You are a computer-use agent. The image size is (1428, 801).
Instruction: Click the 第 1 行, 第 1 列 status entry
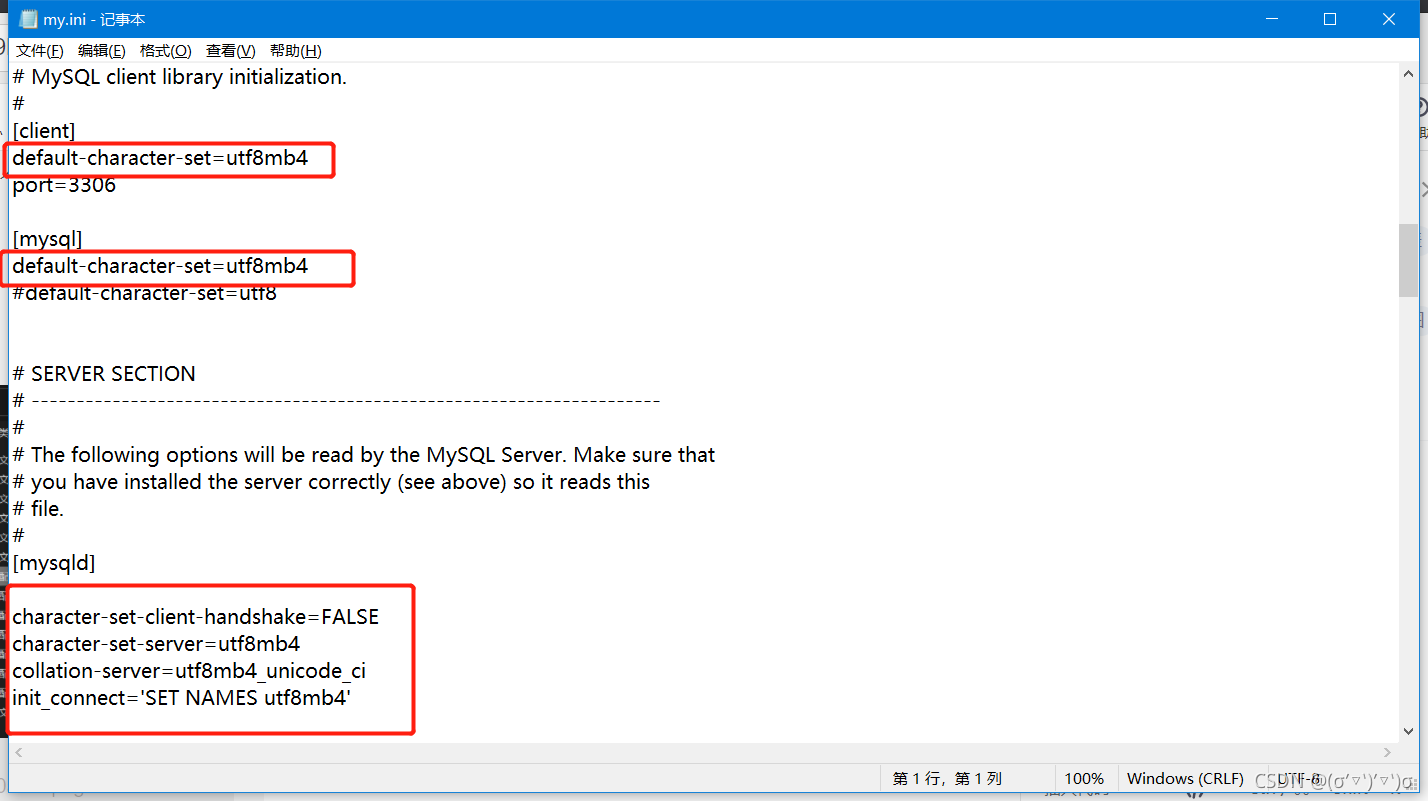pyautogui.click(x=947, y=778)
